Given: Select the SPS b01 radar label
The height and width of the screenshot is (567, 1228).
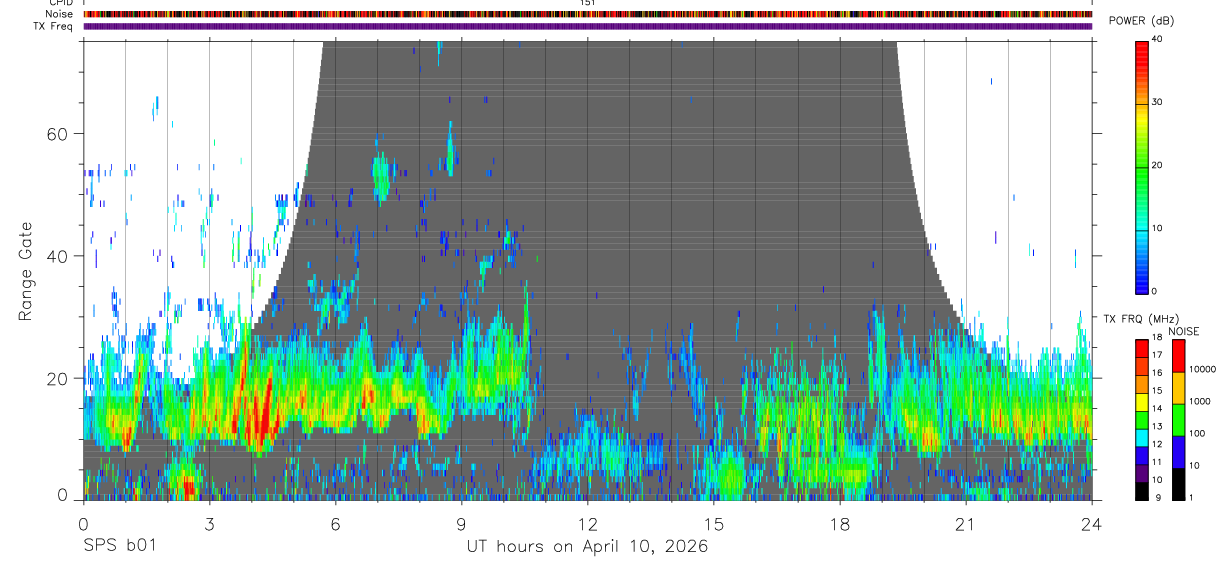Looking at the screenshot, I should 119,547.
